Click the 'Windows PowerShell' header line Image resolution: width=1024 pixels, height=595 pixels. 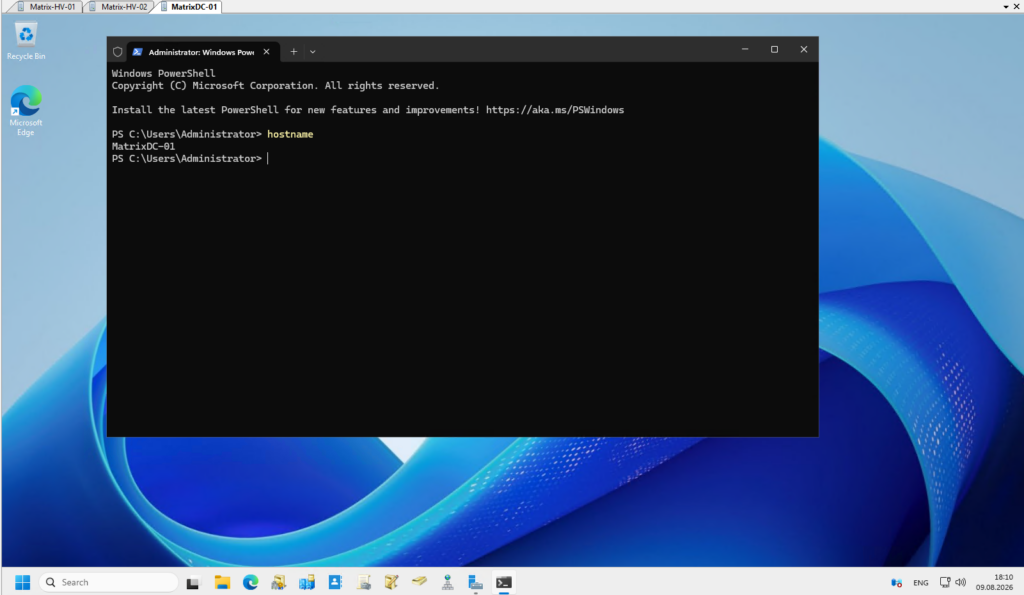[x=163, y=73]
